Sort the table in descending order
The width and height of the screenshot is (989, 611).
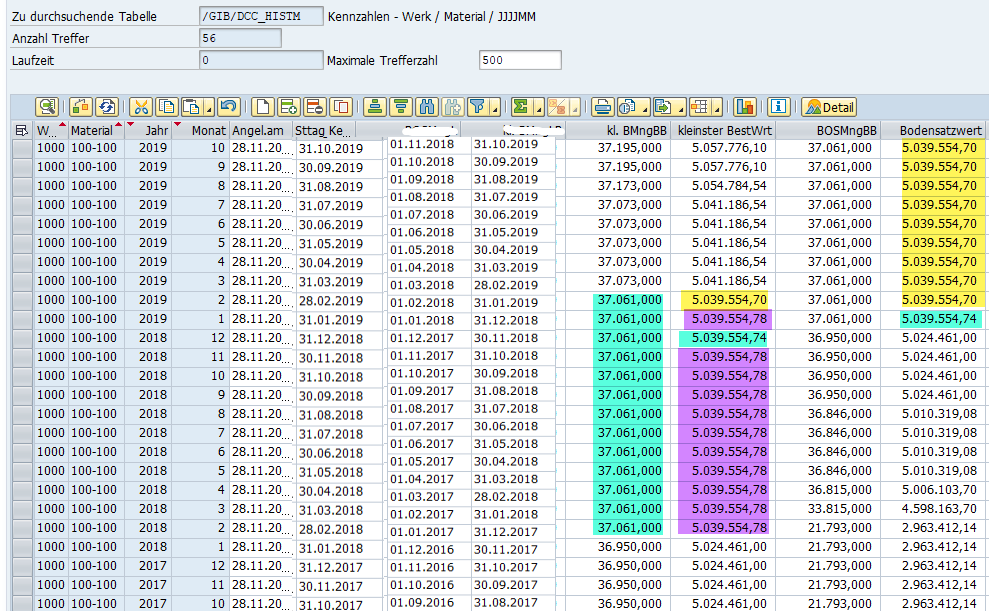coord(401,107)
